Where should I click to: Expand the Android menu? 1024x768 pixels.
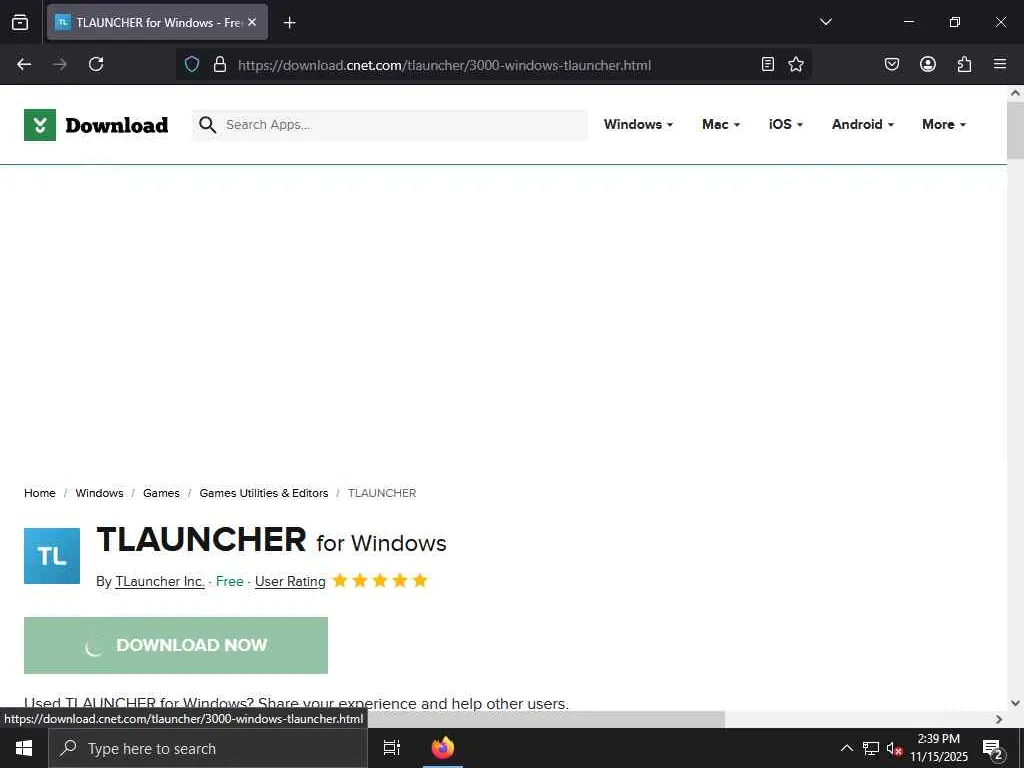pyautogui.click(x=863, y=124)
